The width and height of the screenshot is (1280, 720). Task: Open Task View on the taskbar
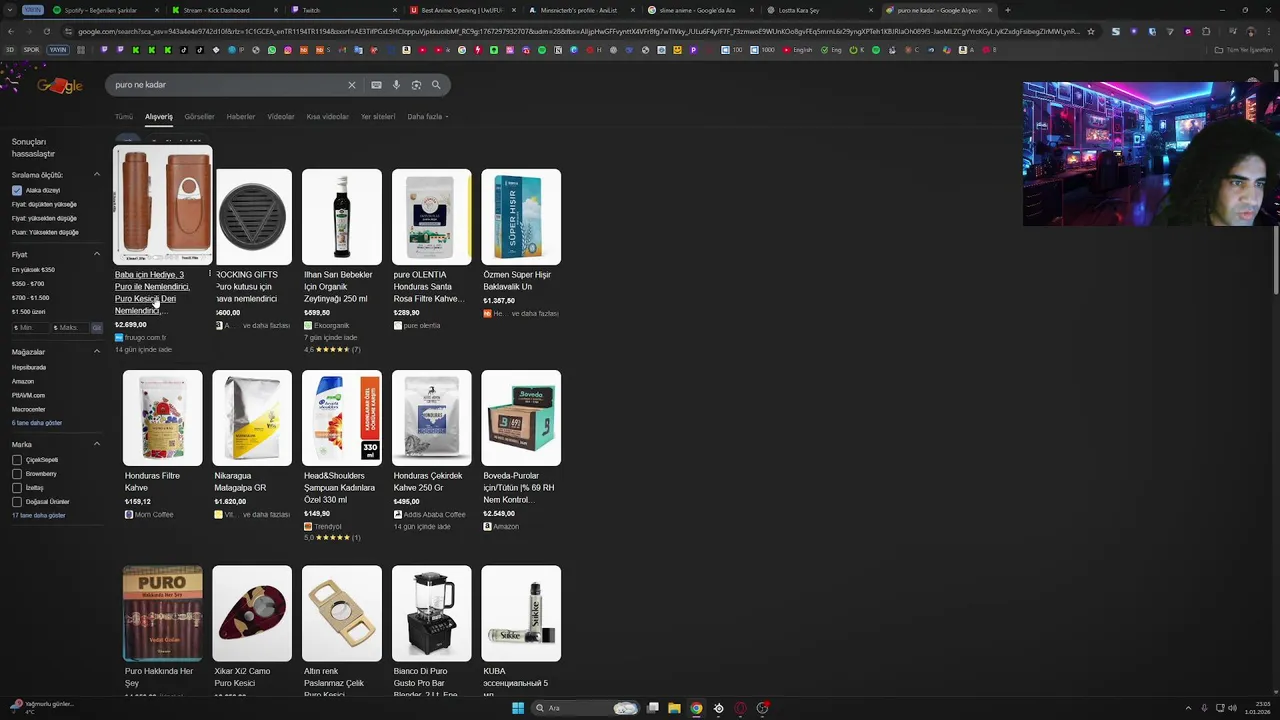coord(652,708)
